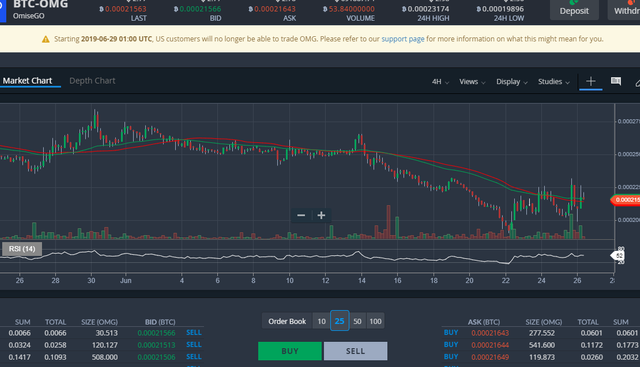The height and width of the screenshot is (367, 640).
Task: Click the 24H LOW value 0.00019896
Action: tap(503, 9)
